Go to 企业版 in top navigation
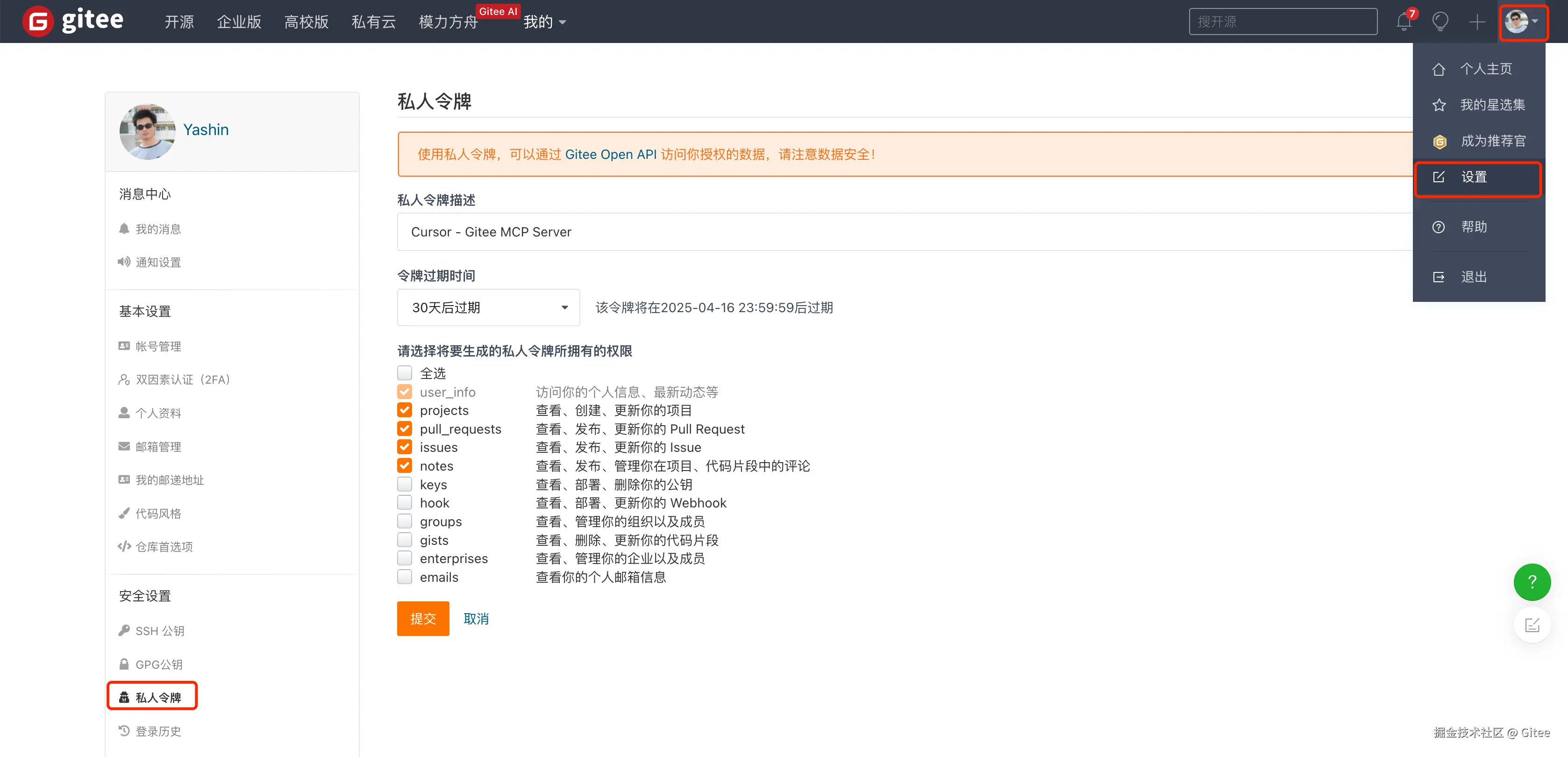The image size is (1568, 757). click(239, 22)
